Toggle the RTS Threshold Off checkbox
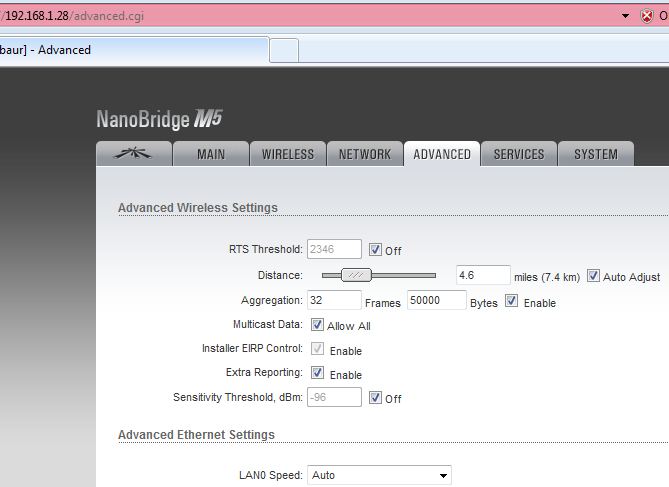This screenshot has height=487, width=669. [x=375, y=250]
